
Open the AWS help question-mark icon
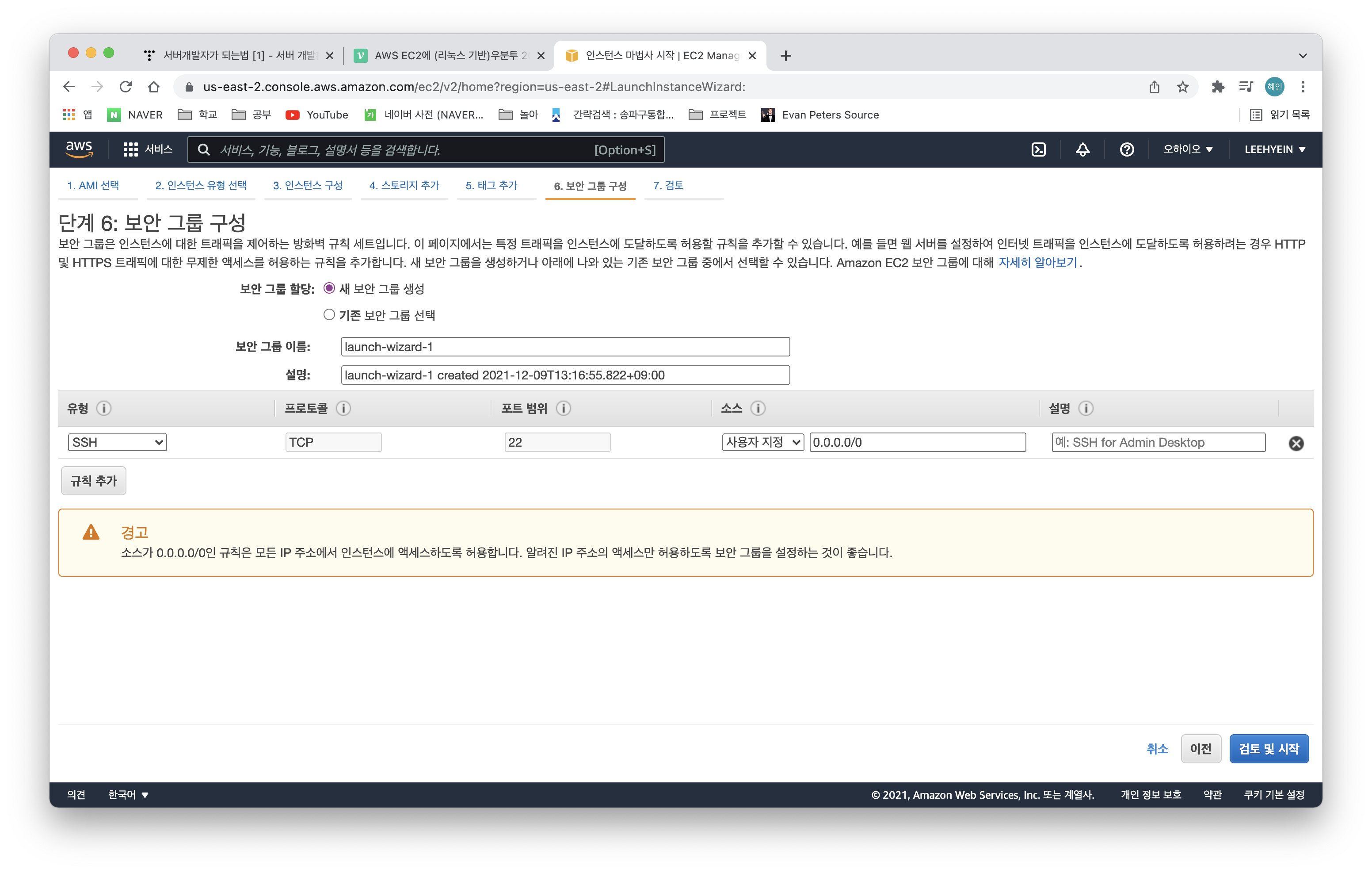pyautogui.click(x=1126, y=149)
